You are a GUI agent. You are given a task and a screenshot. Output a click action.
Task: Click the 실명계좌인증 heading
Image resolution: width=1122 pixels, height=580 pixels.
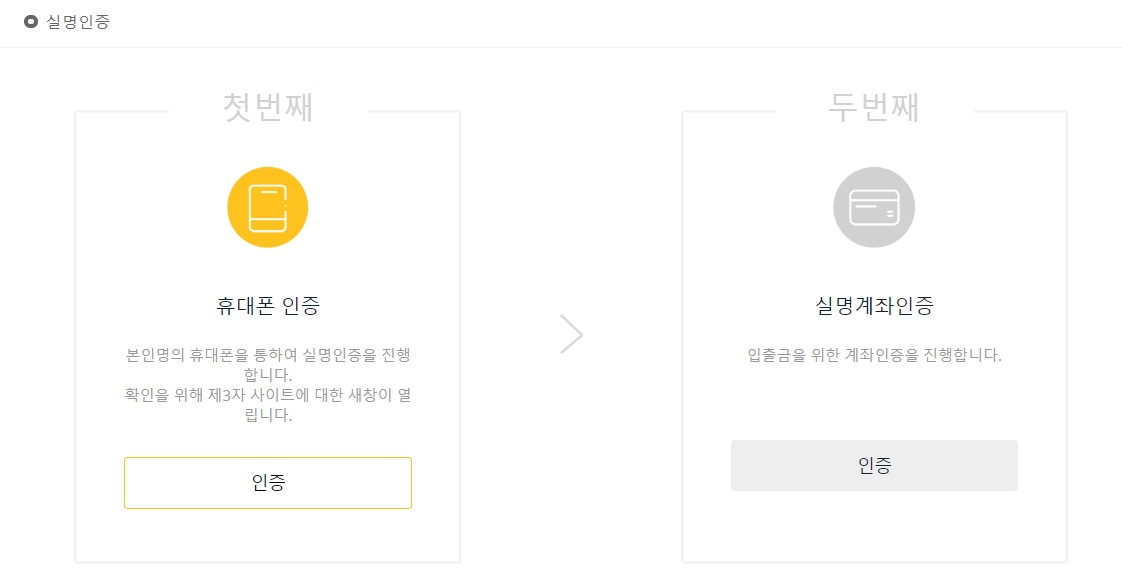(x=874, y=306)
